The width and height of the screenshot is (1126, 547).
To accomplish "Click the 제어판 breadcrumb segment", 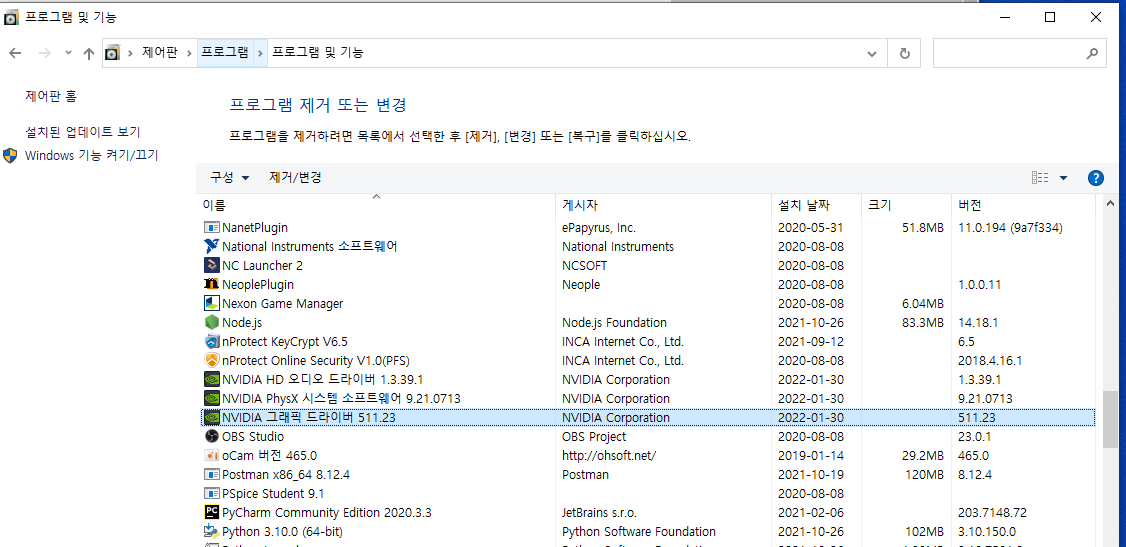I will [x=159, y=52].
